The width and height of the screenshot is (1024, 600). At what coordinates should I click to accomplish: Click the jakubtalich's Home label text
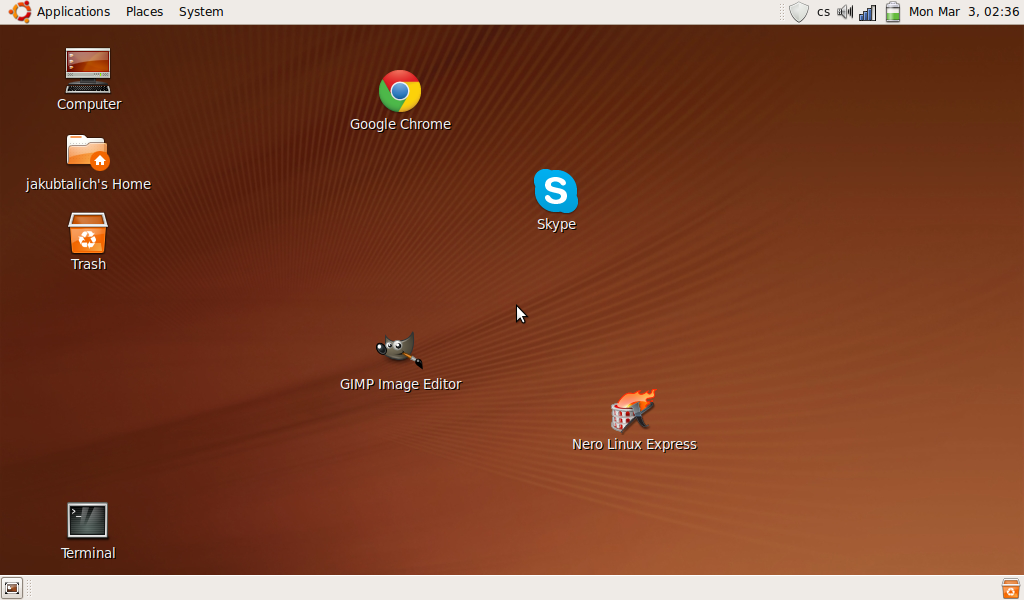tap(88, 184)
